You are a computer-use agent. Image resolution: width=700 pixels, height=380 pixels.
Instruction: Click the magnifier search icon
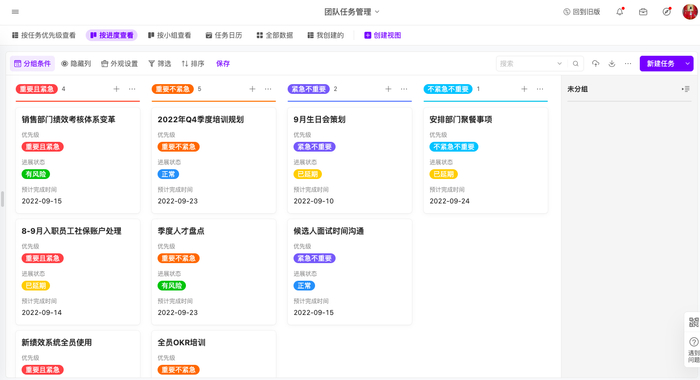(575, 63)
